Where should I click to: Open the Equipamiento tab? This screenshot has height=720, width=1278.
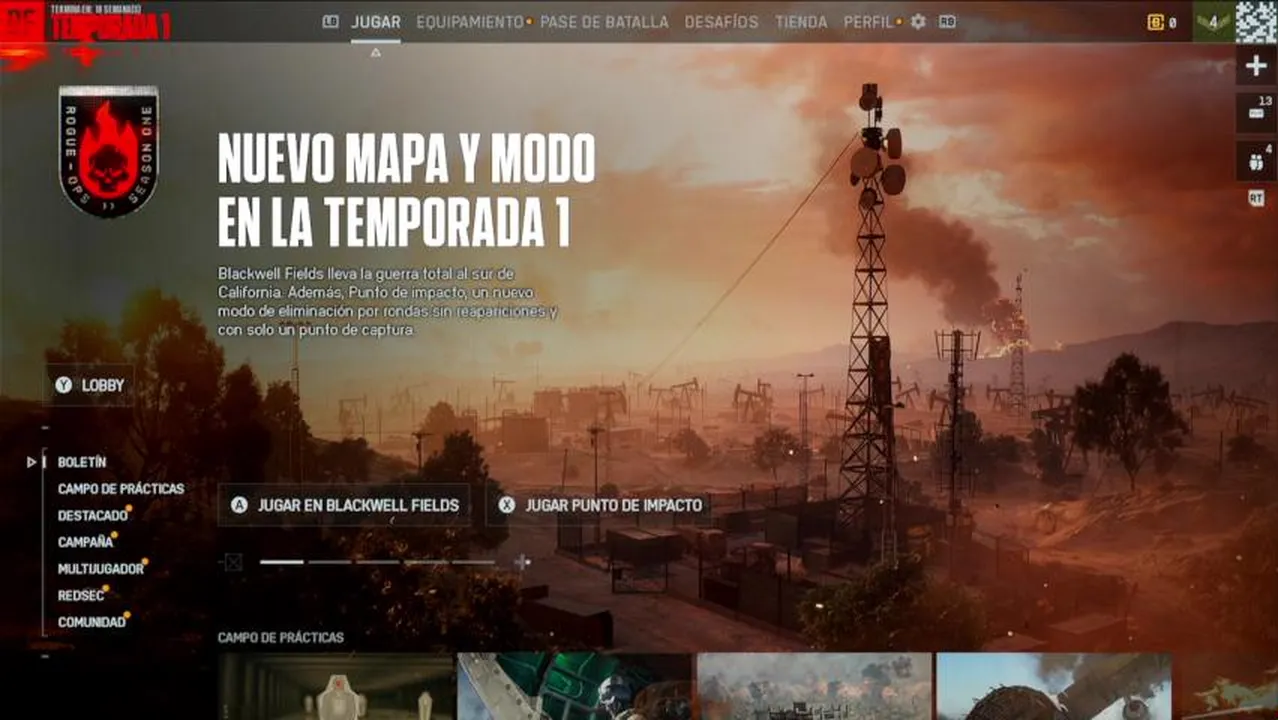470,21
